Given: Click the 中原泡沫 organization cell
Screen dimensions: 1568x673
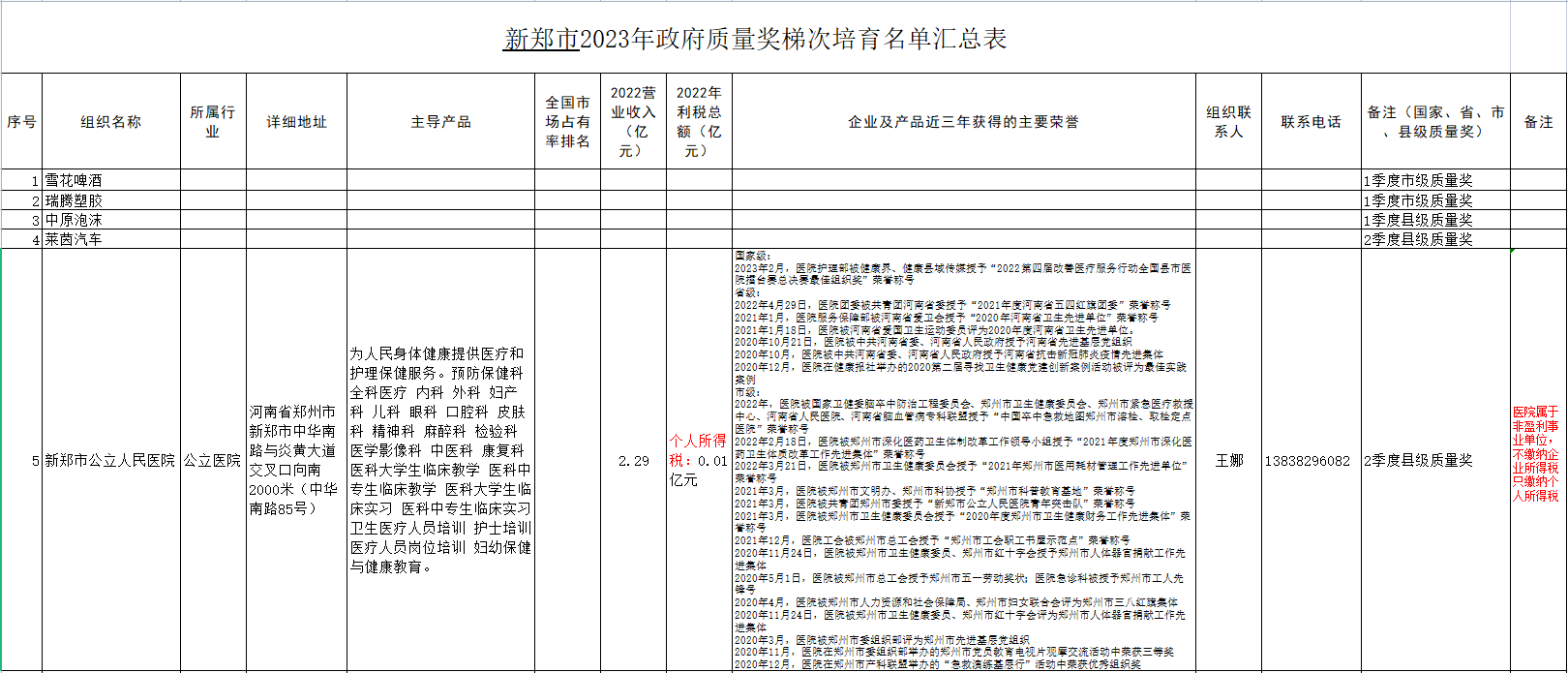Looking at the screenshot, I should coord(111,220).
